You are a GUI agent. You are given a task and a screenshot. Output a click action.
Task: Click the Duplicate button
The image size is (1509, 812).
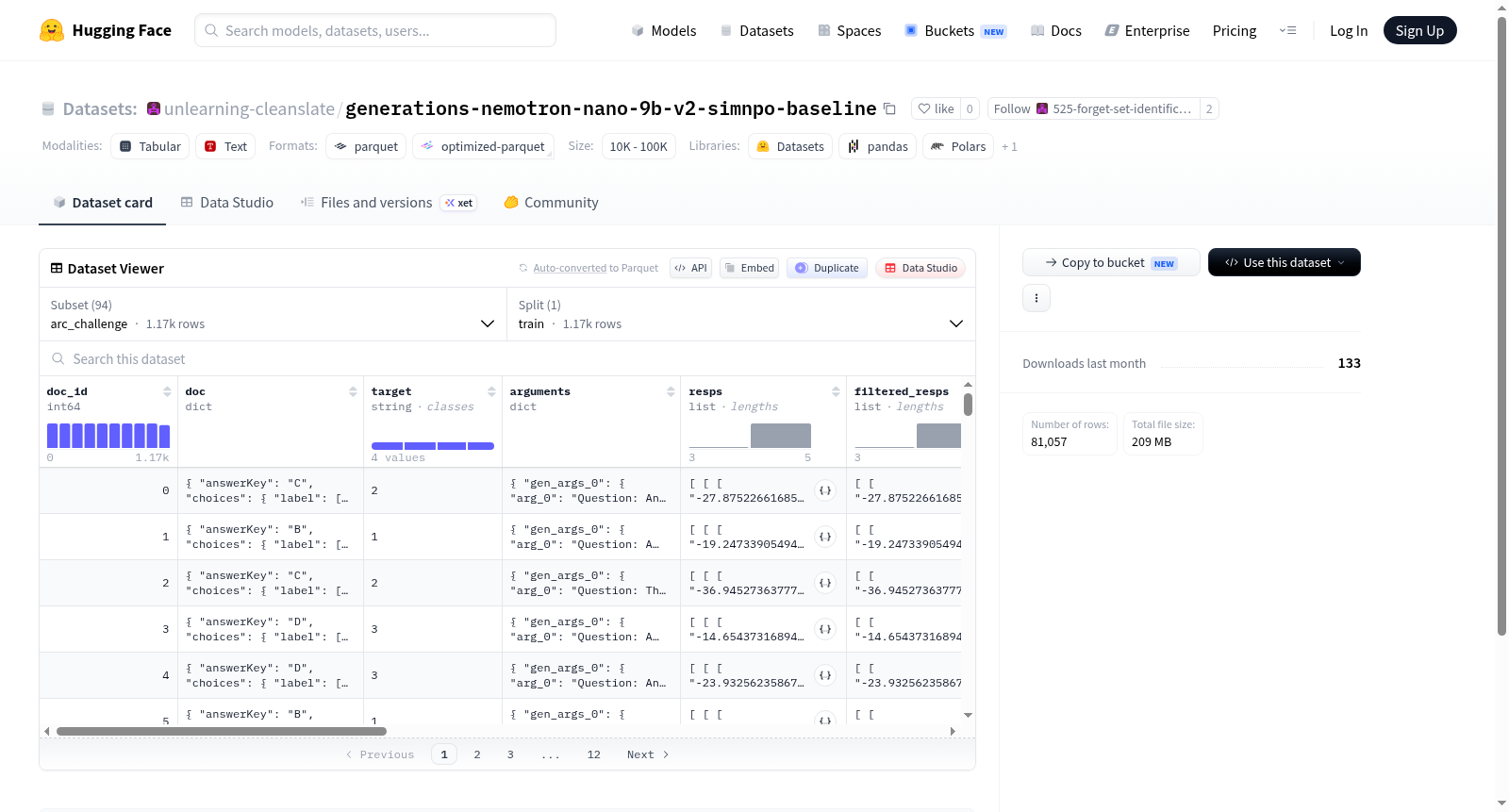point(827,268)
